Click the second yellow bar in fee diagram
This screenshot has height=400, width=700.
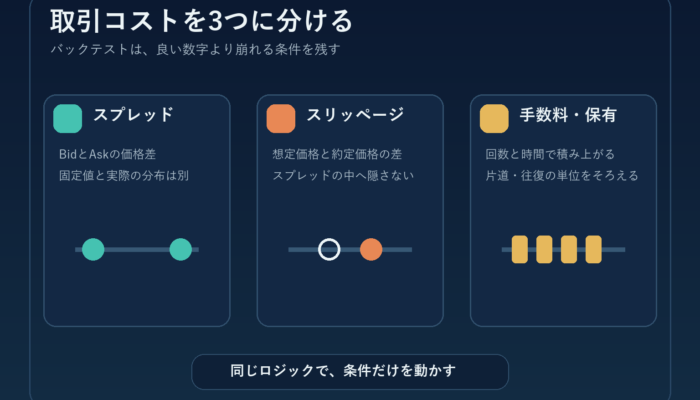(x=544, y=250)
